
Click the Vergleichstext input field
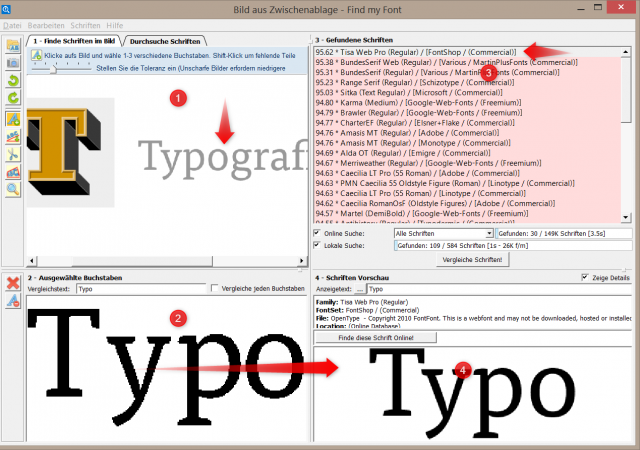coord(141,289)
